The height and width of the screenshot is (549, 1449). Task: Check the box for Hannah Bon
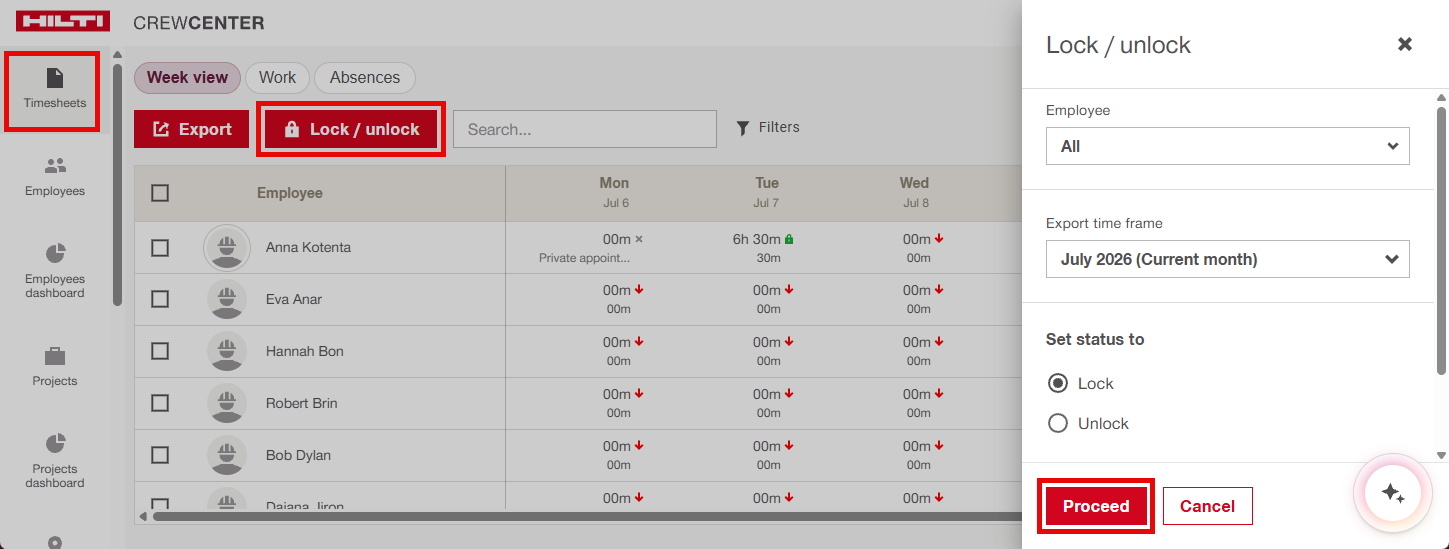pyautogui.click(x=160, y=351)
